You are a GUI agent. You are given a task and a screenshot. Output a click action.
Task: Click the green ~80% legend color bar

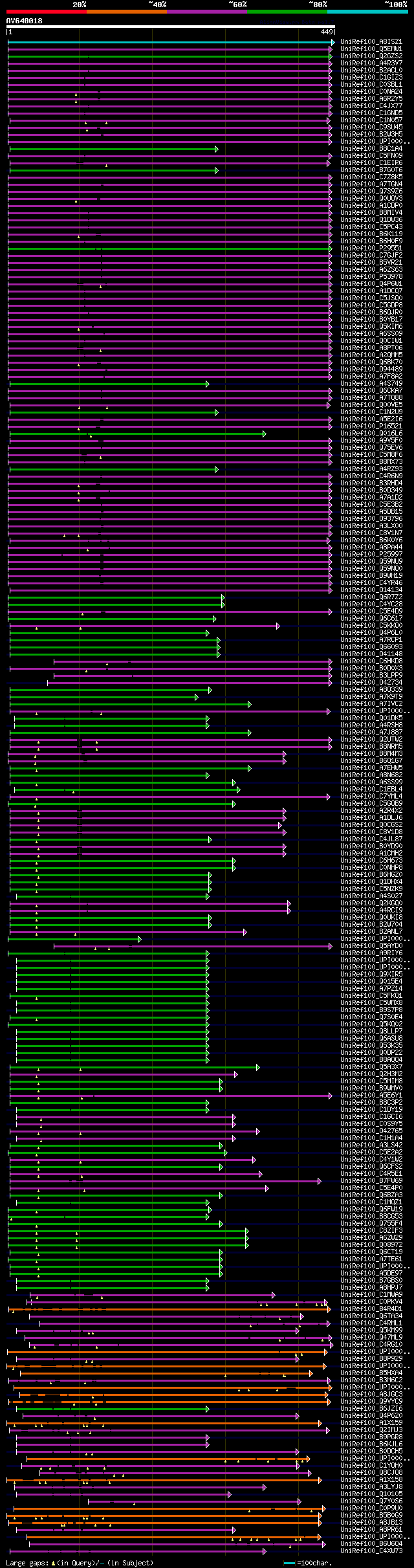[x=287, y=12]
